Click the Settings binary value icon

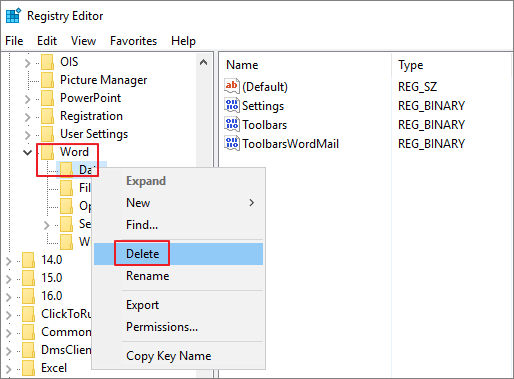tap(232, 105)
